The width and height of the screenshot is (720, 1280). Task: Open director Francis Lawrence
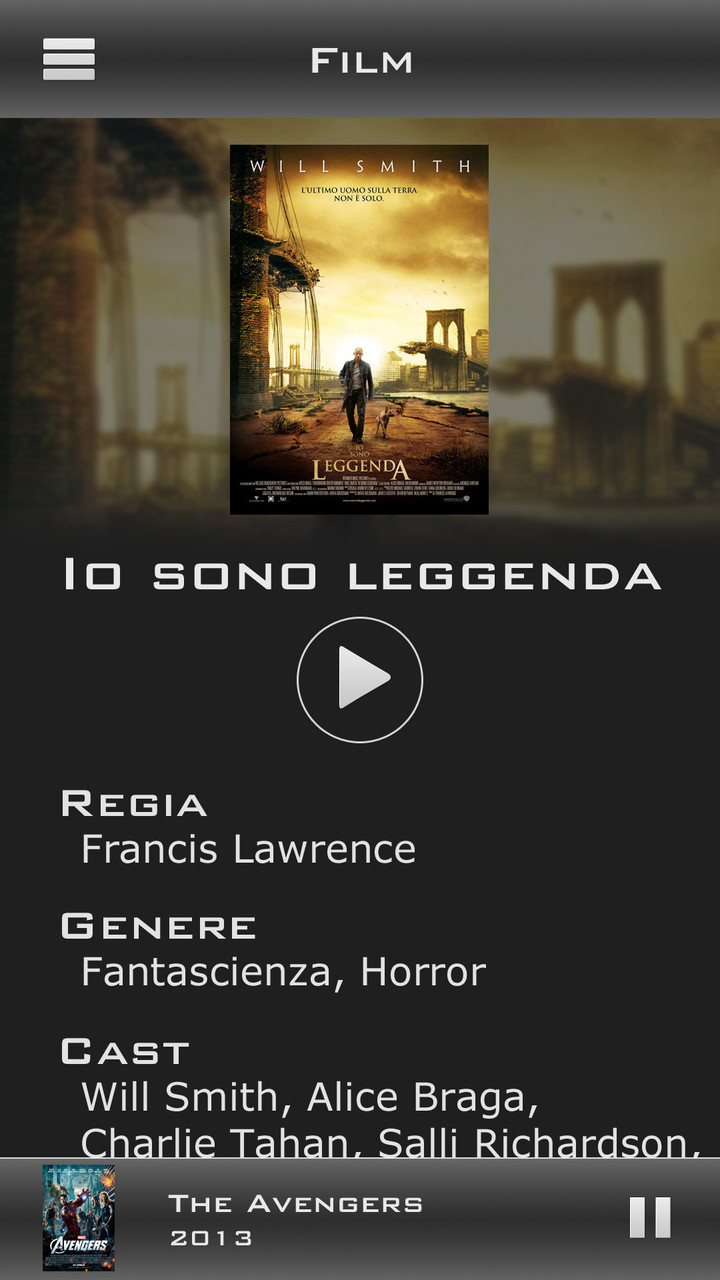[x=248, y=849]
